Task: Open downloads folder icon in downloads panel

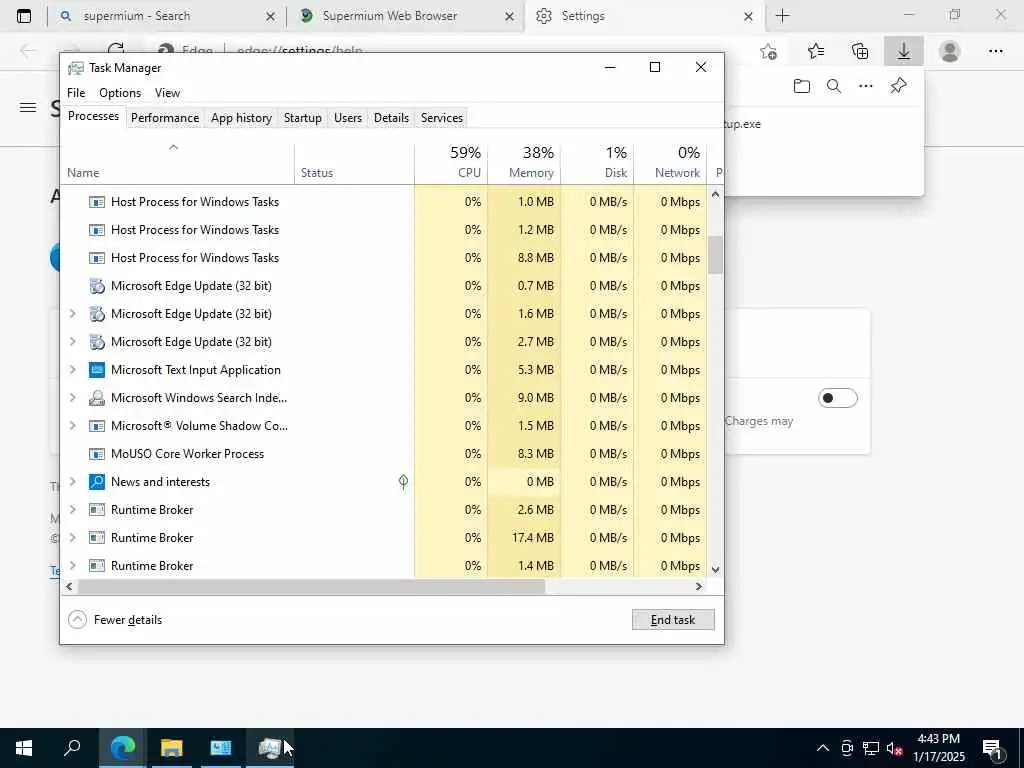Action: point(802,86)
